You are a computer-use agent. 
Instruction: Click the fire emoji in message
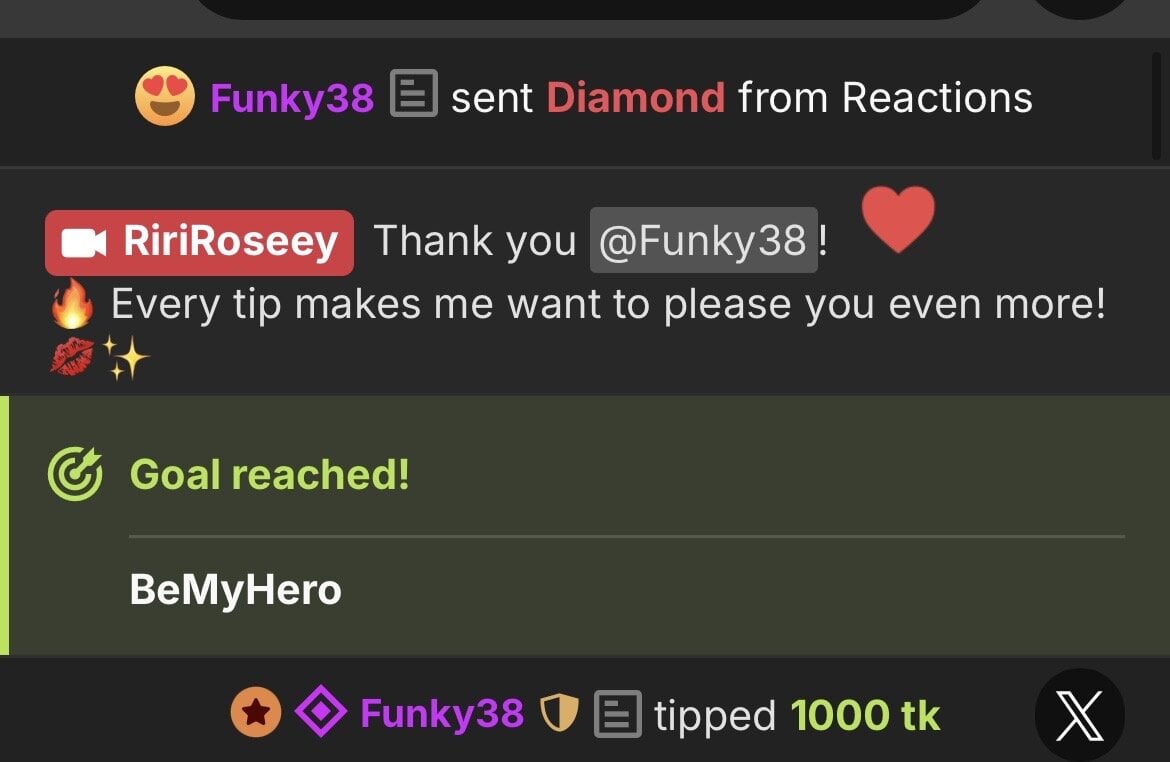coord(72,304)
